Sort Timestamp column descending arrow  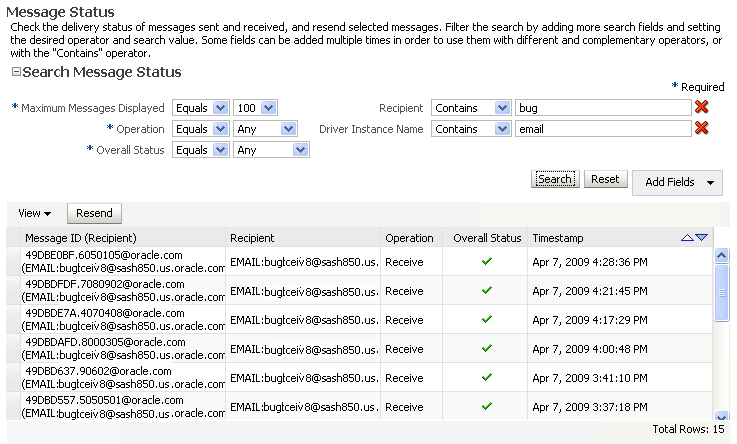(x=701, y=238)
